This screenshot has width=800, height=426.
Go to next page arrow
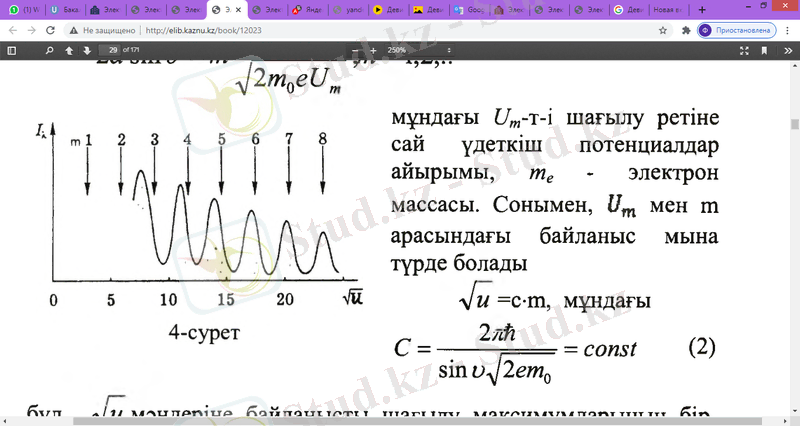pyautogui.click(x=87, y=51)
